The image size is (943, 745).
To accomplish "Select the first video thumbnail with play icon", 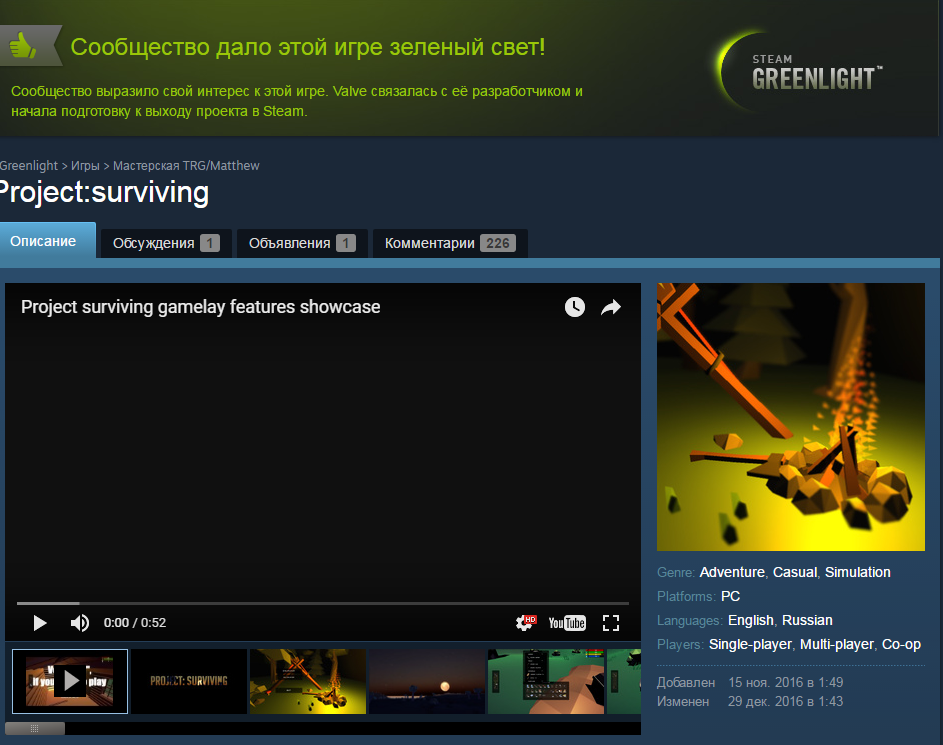I will coord(70,681).
